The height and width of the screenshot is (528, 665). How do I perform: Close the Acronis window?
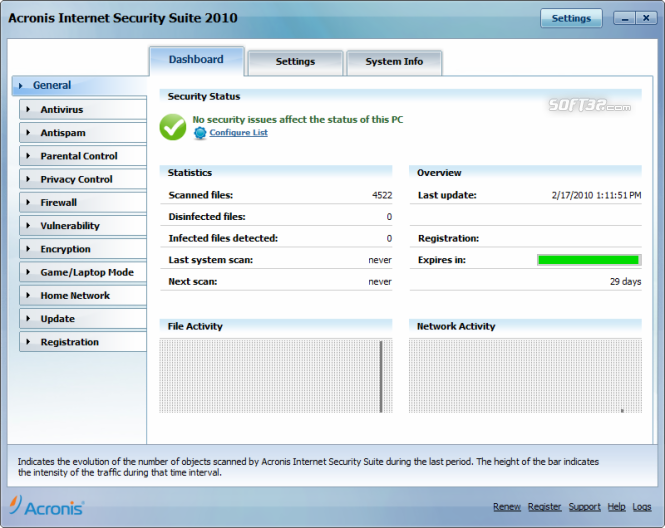tap(646, 18)
